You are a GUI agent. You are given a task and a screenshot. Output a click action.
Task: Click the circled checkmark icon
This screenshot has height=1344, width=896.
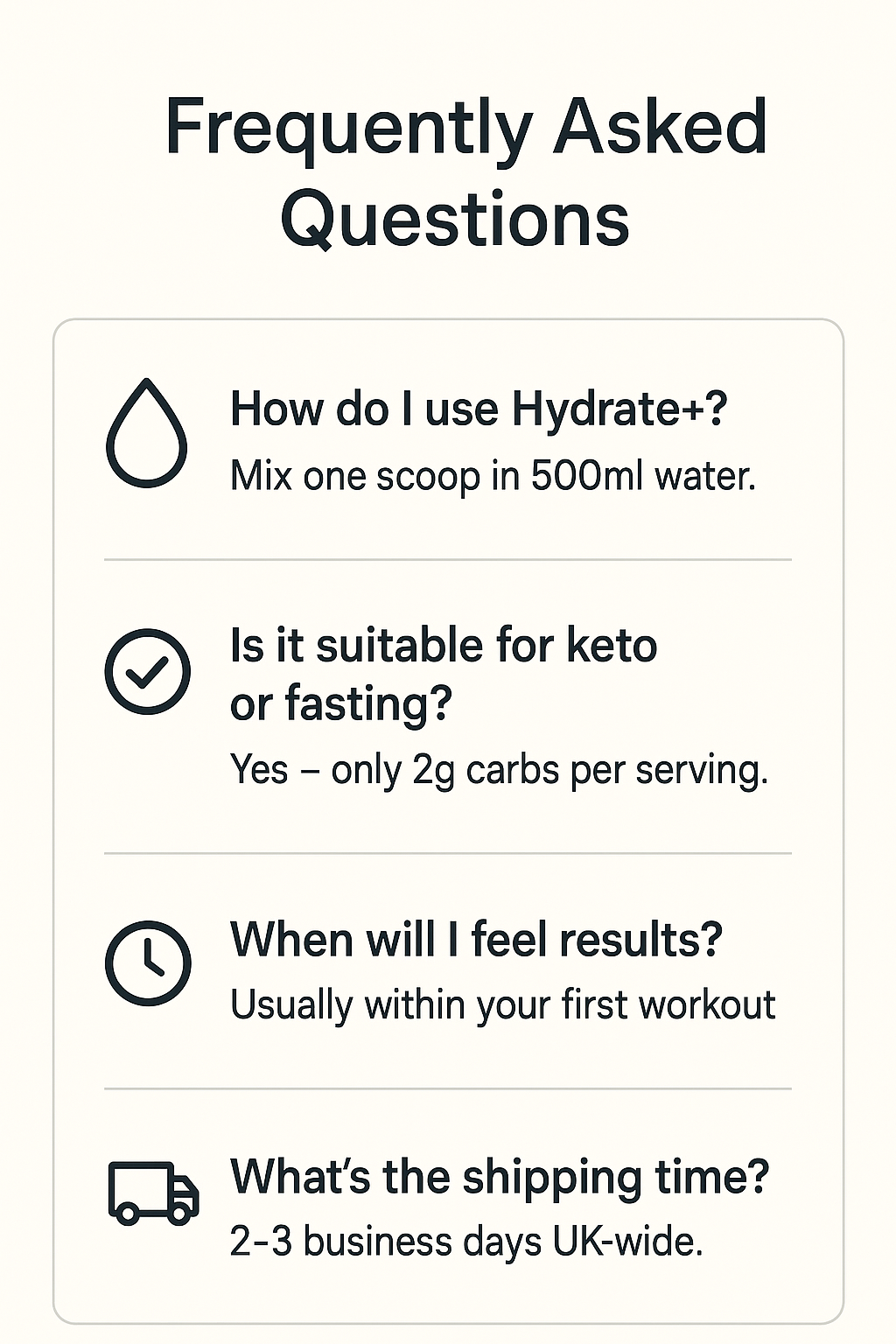tap(147, 671)
